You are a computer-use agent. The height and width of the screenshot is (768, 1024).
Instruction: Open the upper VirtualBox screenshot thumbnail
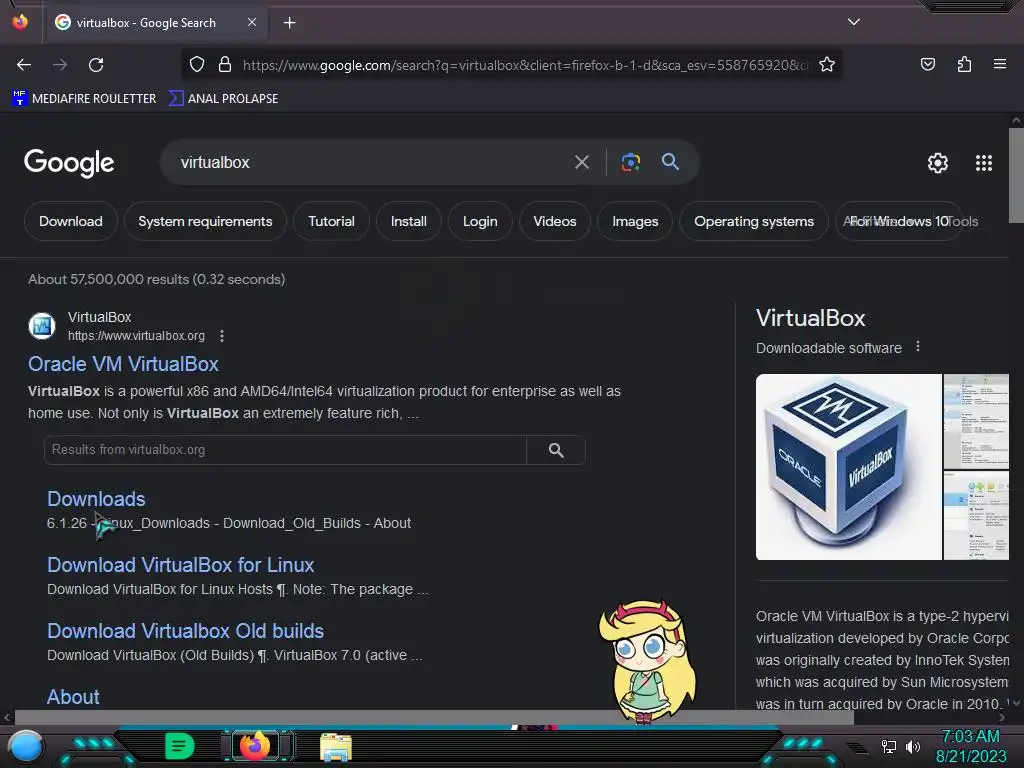pos(976,421)
